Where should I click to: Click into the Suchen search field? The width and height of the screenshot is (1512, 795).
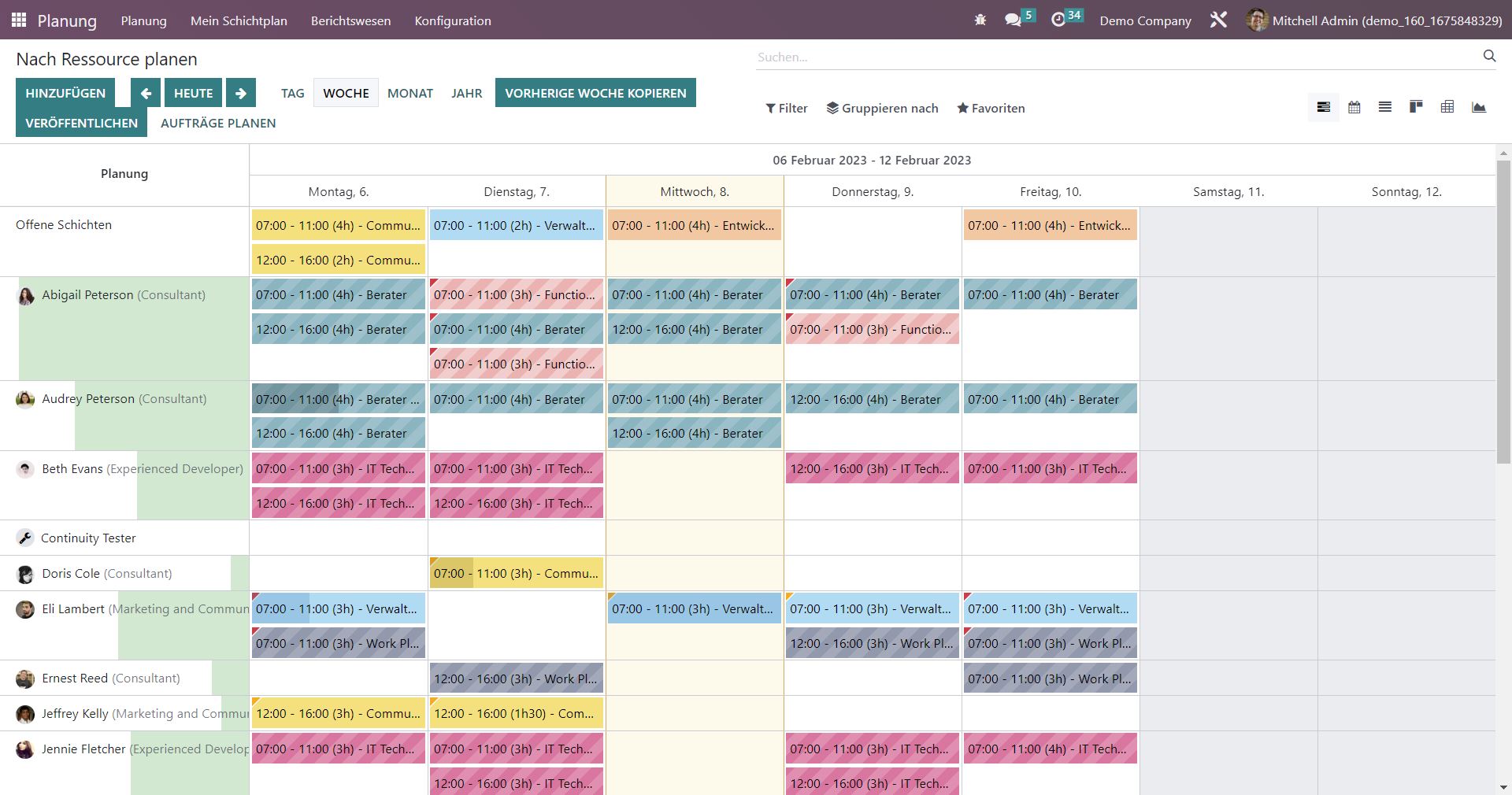click(x=1114, y=57)
